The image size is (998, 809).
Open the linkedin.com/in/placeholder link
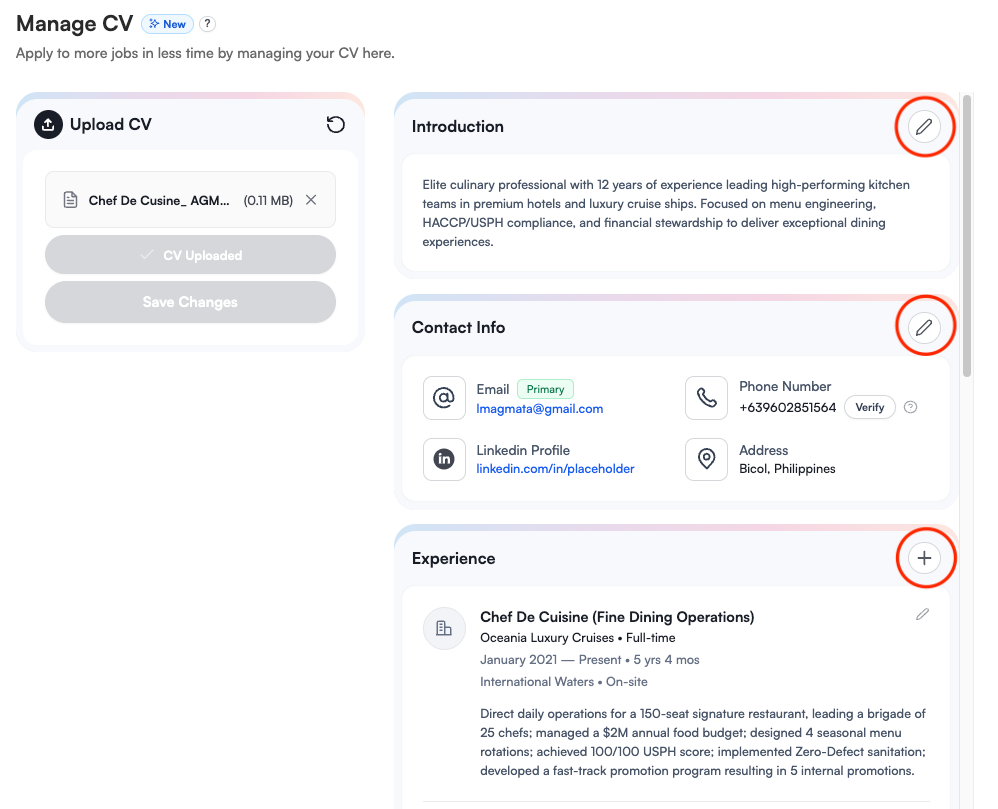point(555,468)
